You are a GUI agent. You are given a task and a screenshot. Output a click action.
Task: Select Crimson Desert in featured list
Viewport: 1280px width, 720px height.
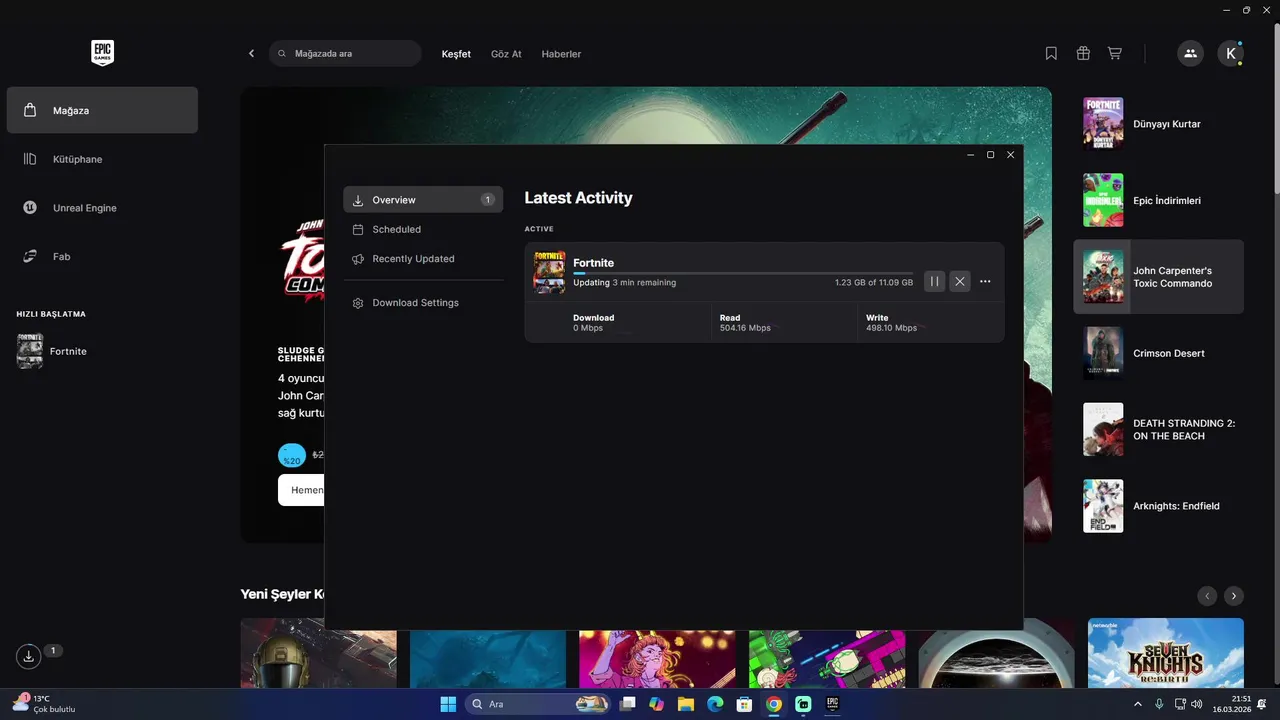point(1159,353)
